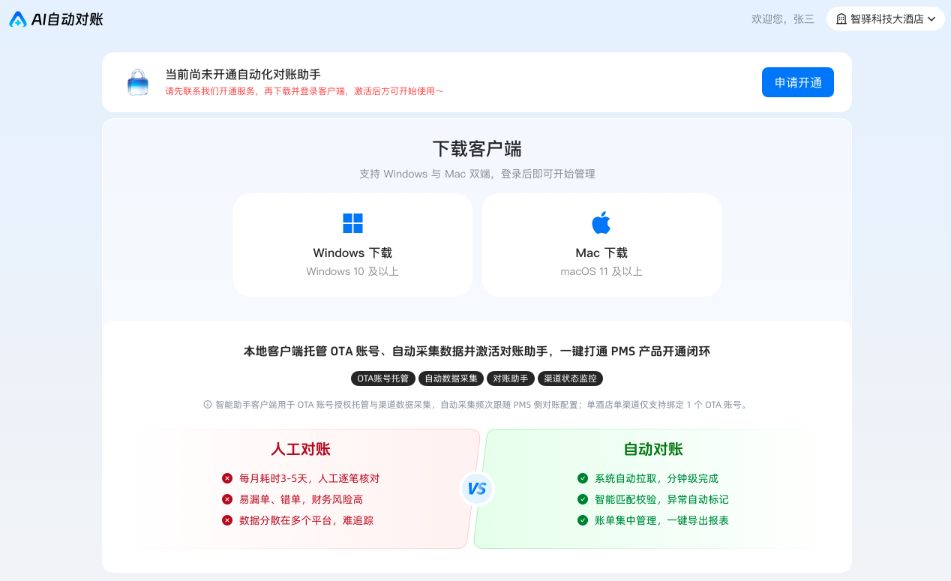The width and height of the screenshot is (951, 581).
Task: Click the chevron arrow in the hotel selector
Action: pos(932,19)
